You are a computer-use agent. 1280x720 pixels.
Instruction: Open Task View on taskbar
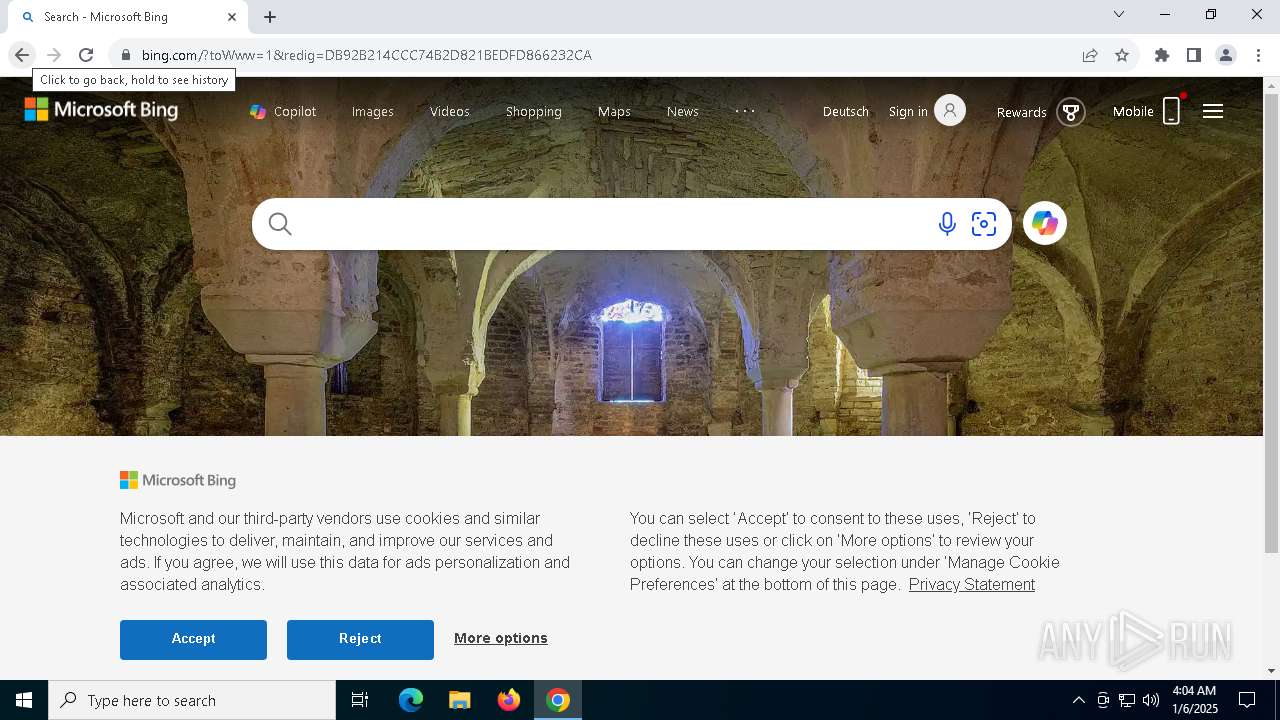coord(360,700)
